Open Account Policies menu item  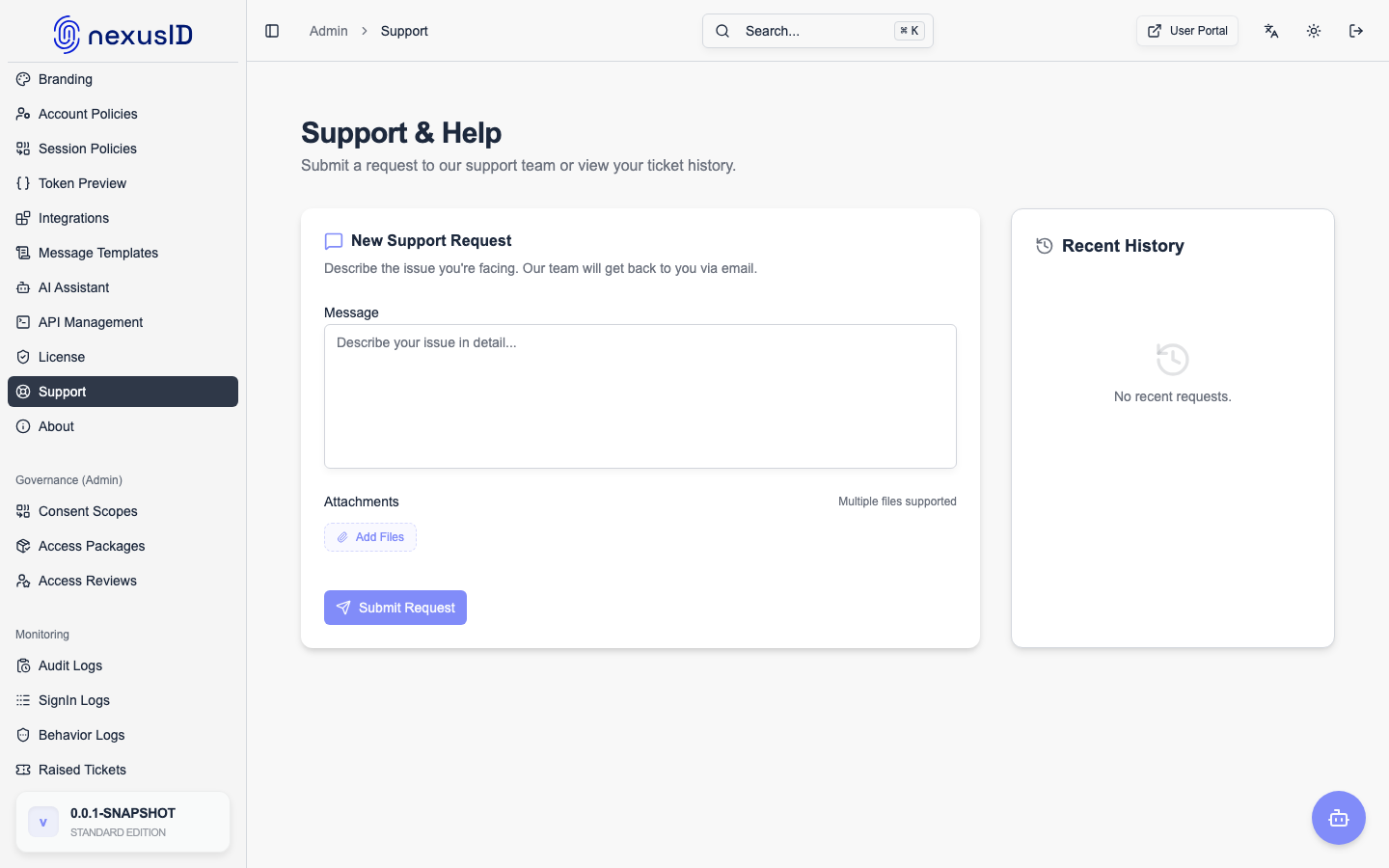point(123,114)
